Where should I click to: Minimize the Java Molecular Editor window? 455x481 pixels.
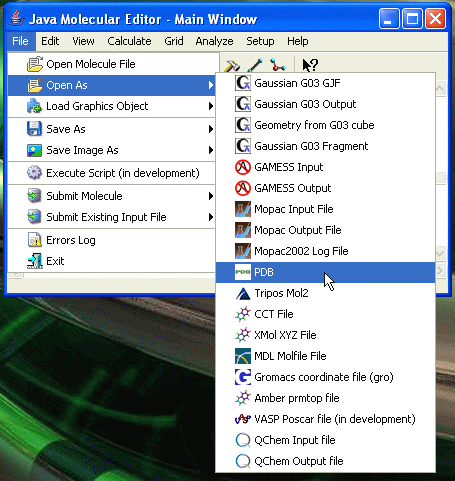[389, 18]
